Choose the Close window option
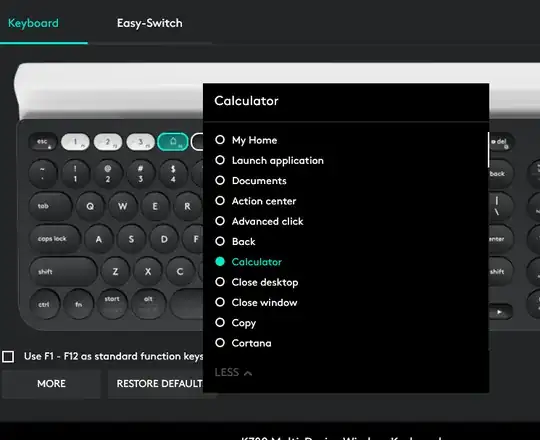 click(256, 303)
